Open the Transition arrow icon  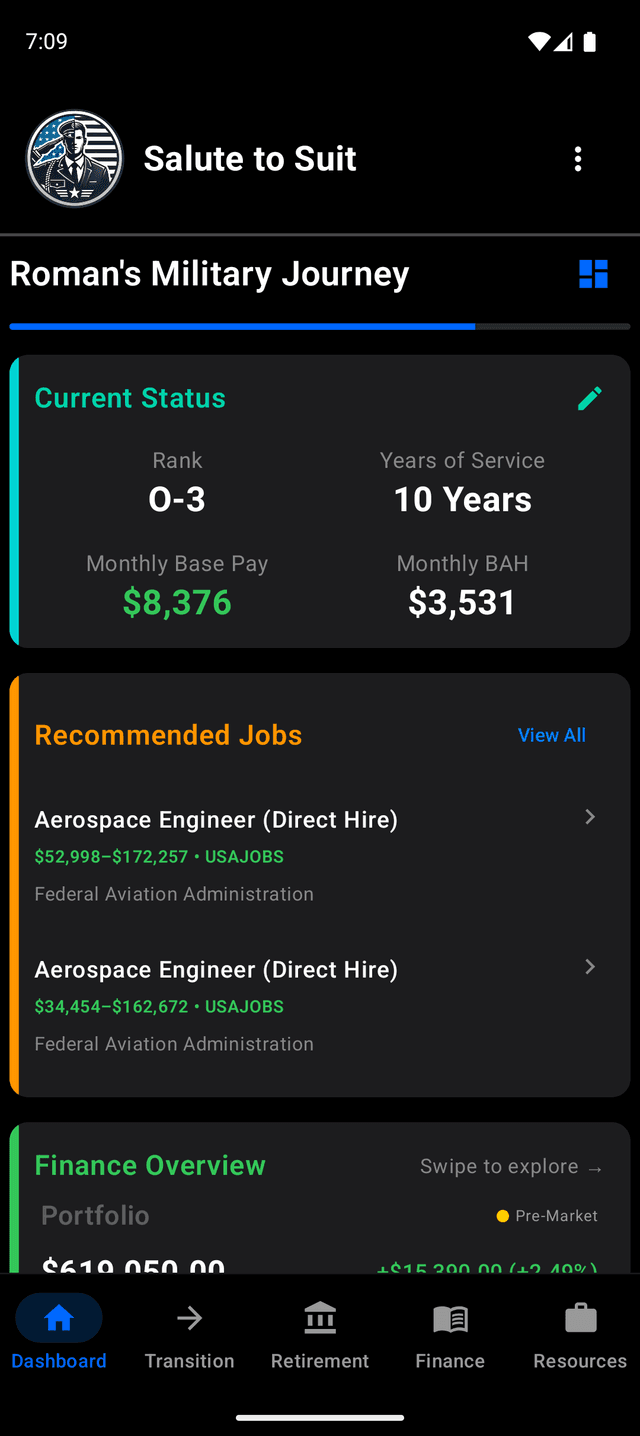[189, 1317]
